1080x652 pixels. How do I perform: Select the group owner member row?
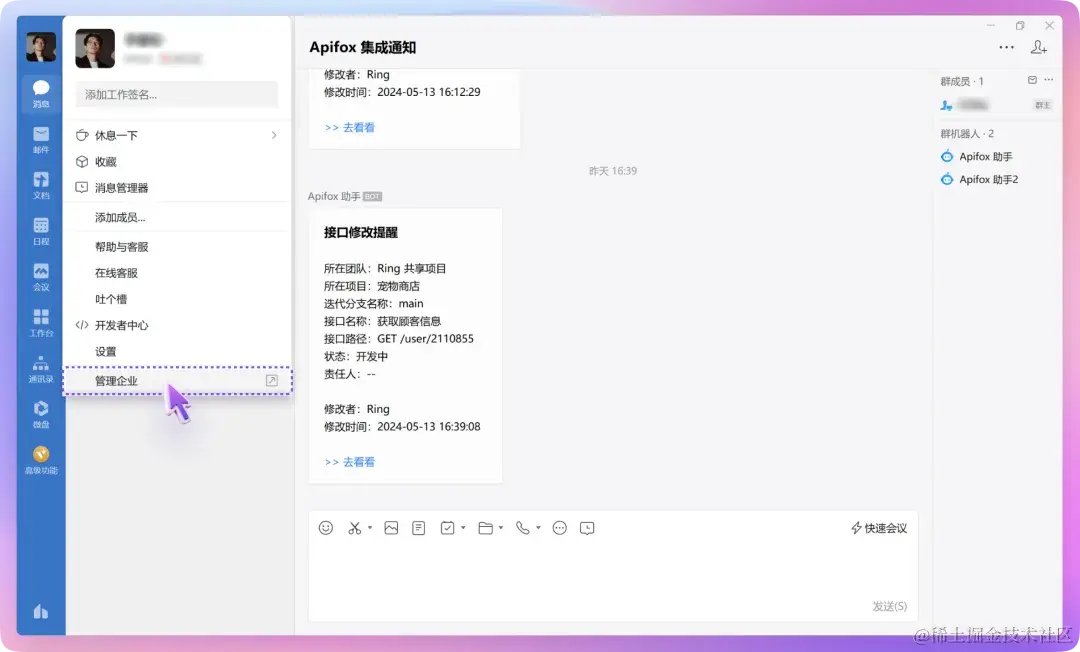[x=997, y=105]
